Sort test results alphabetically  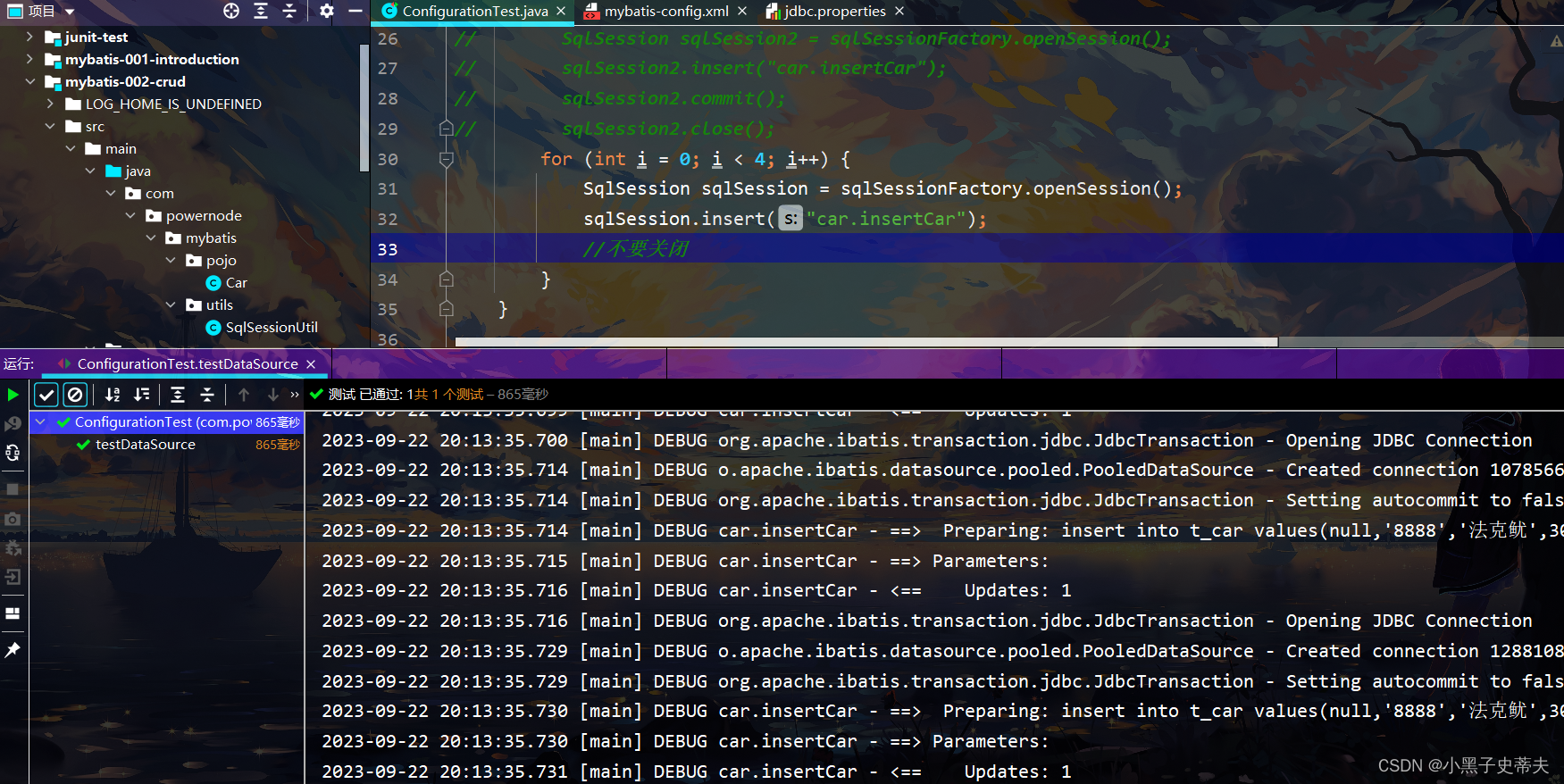(113, 394)
